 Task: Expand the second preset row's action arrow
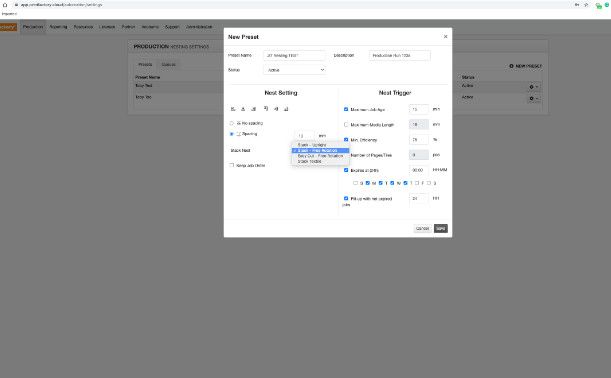click(537, 99)
